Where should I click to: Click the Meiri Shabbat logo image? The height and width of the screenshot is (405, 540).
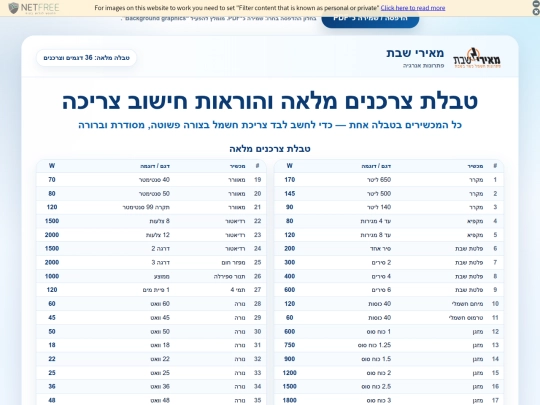point(477,58)
